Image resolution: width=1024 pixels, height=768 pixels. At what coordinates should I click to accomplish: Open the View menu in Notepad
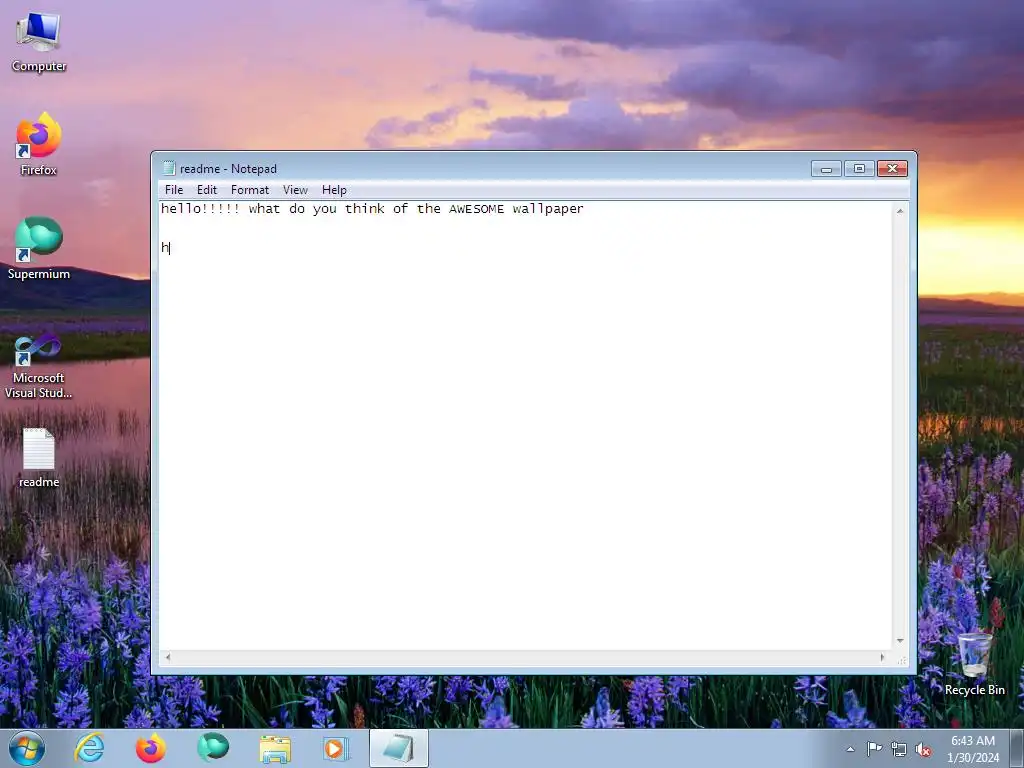(295, 190)
